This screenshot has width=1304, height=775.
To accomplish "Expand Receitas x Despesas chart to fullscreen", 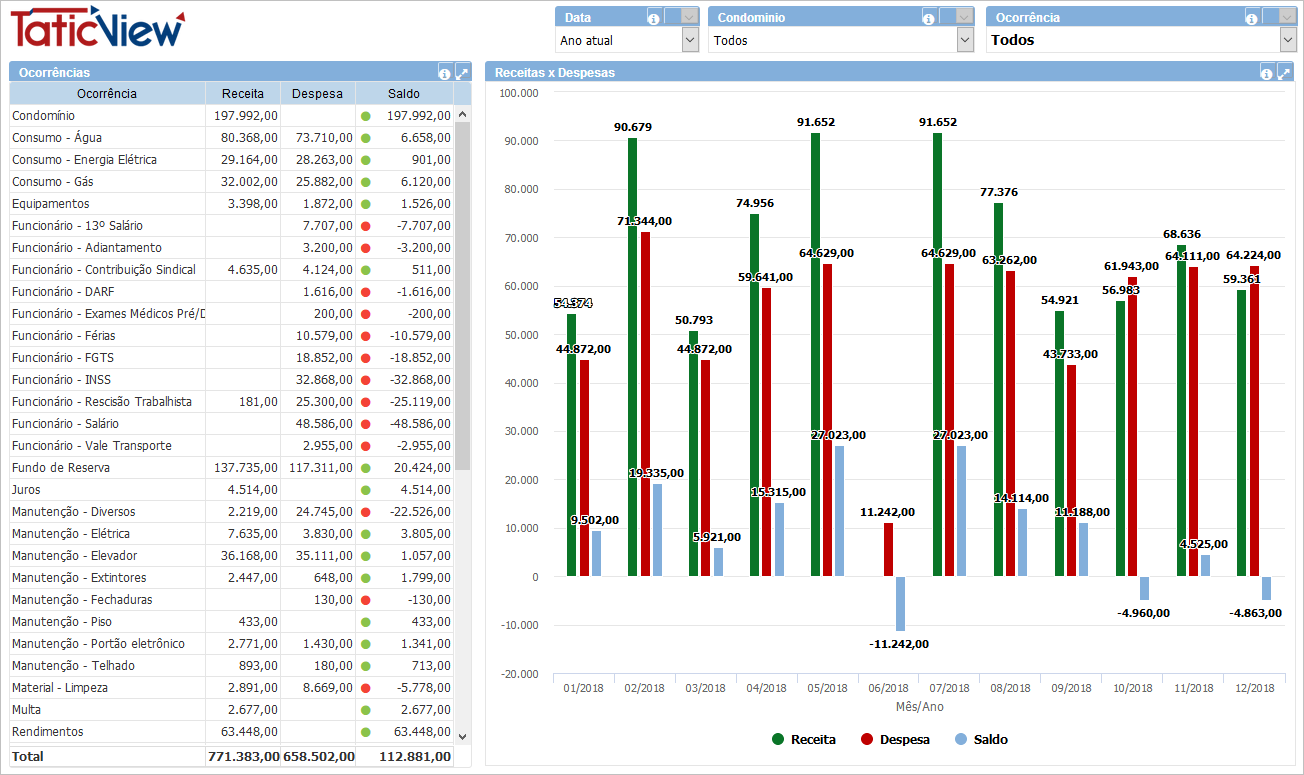I will 1284,72.
